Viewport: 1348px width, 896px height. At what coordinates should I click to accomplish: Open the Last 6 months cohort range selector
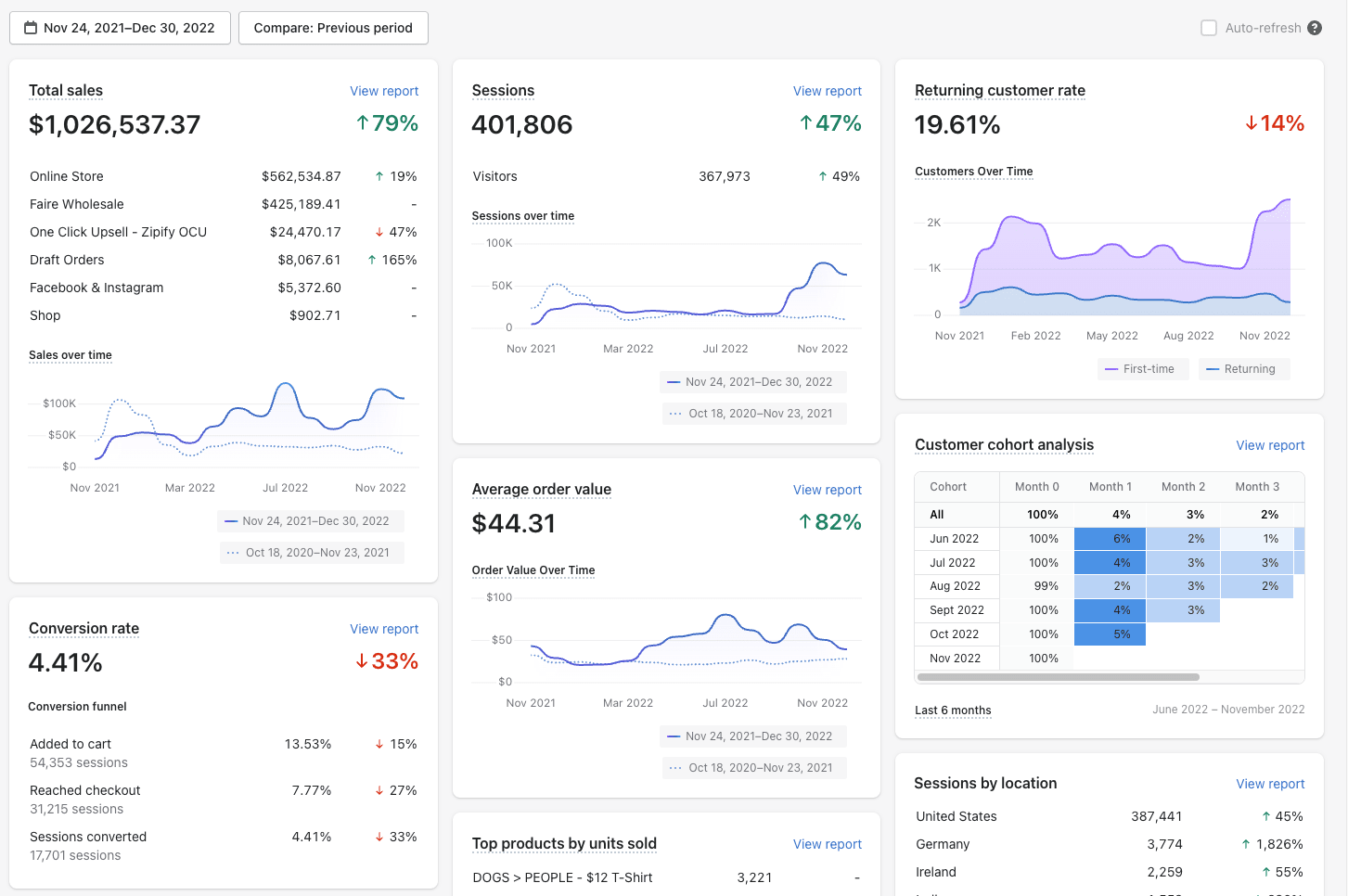tap(953, 710)
